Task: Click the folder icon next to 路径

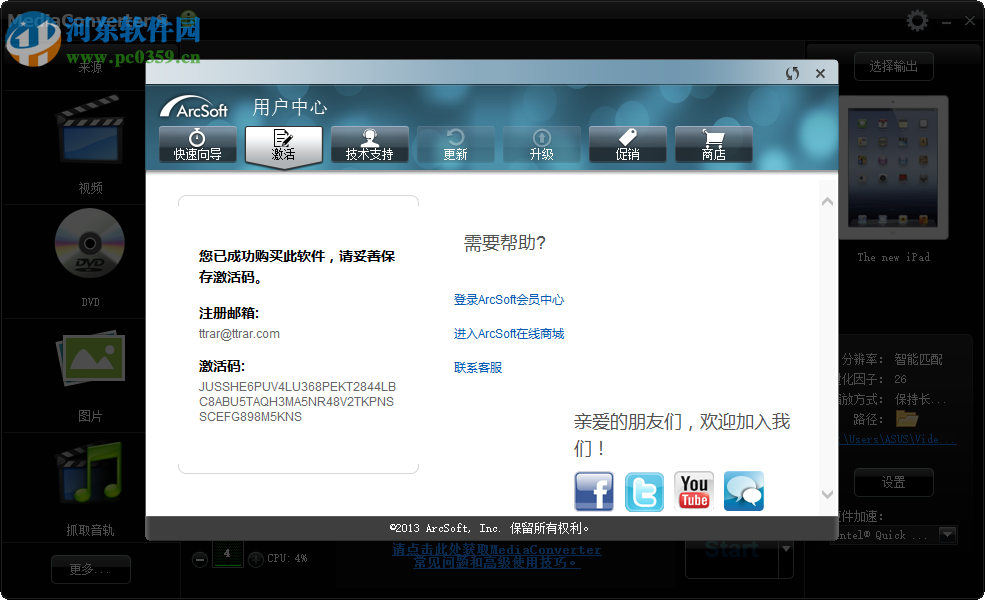Action: tap(908, 418)
